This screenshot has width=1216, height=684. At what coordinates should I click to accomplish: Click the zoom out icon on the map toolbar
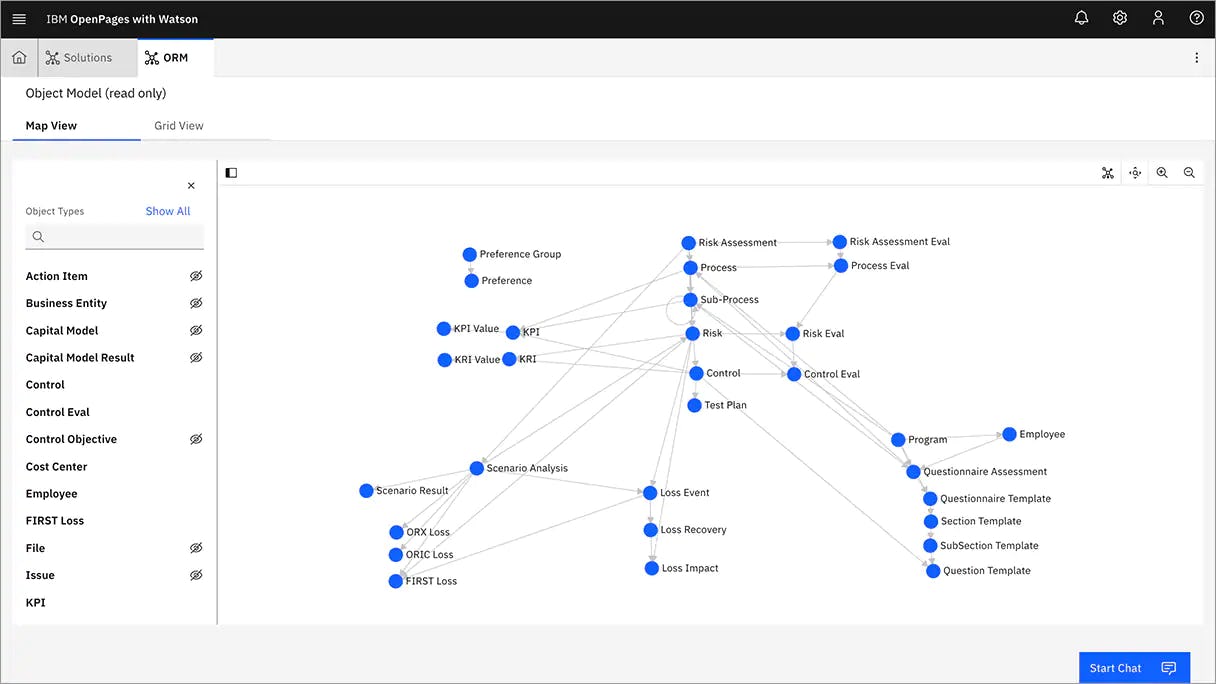1189,172
